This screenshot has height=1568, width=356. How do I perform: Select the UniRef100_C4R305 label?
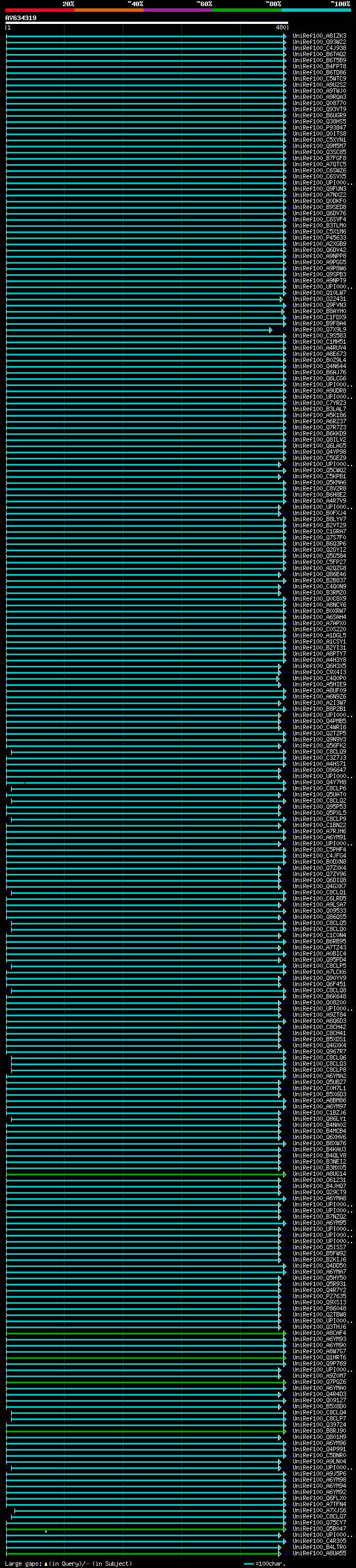[x=319, y=1541]
